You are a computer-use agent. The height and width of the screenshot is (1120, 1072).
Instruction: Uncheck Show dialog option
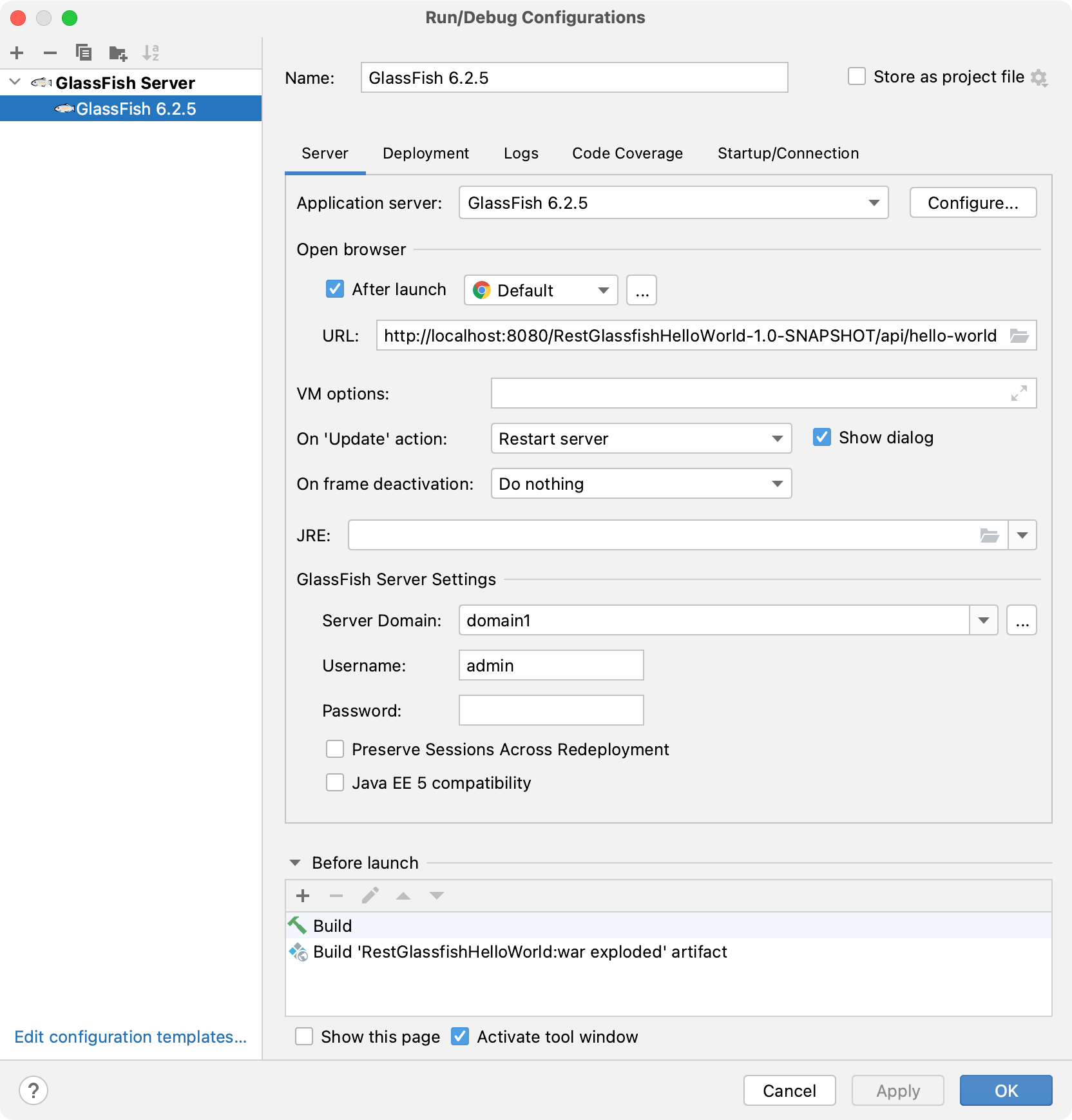tap(822, 437)
